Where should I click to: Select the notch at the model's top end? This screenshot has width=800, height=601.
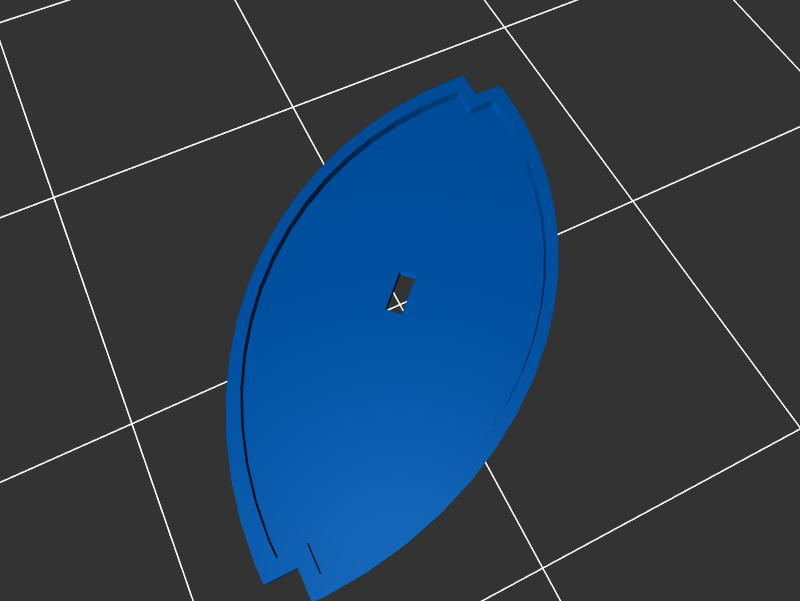pos(469,100)
